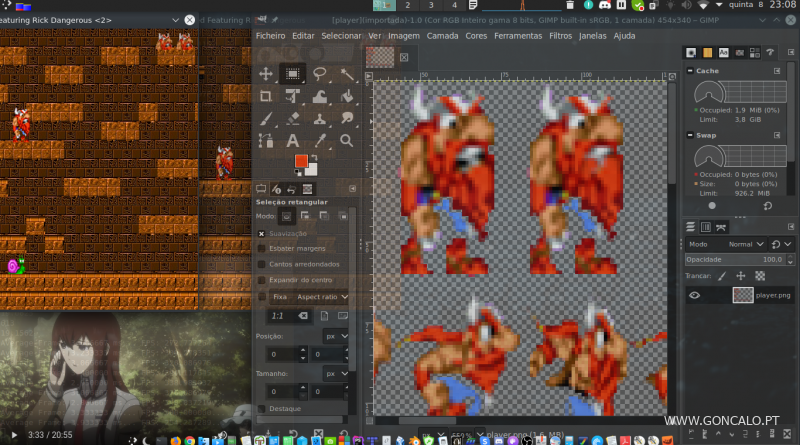Select the Unified Transform tool
Screen dimensions: 800x445
[x=293, y=96]
